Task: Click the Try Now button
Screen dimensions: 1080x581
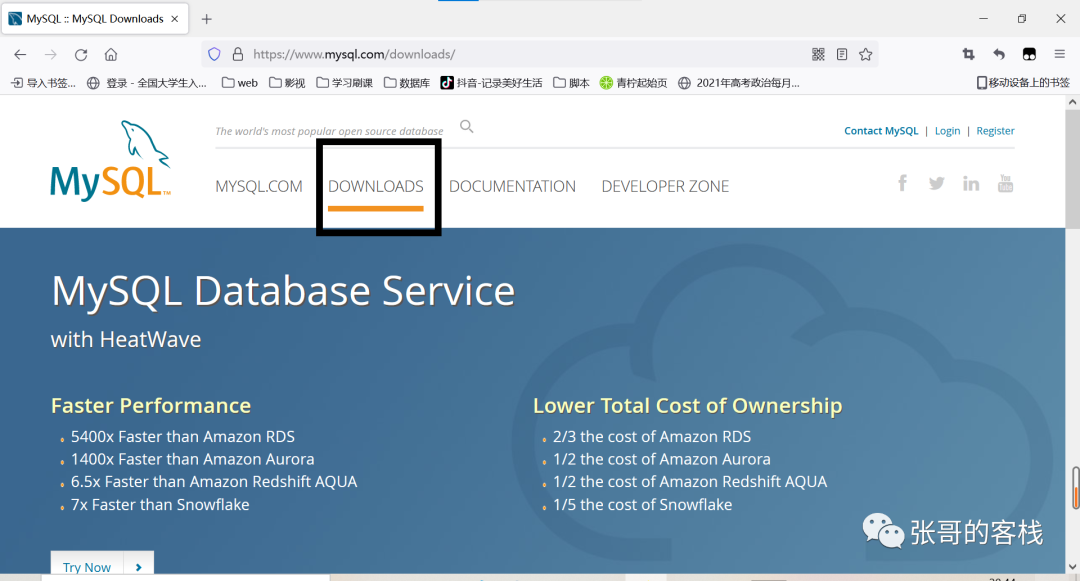Action: 102,562
